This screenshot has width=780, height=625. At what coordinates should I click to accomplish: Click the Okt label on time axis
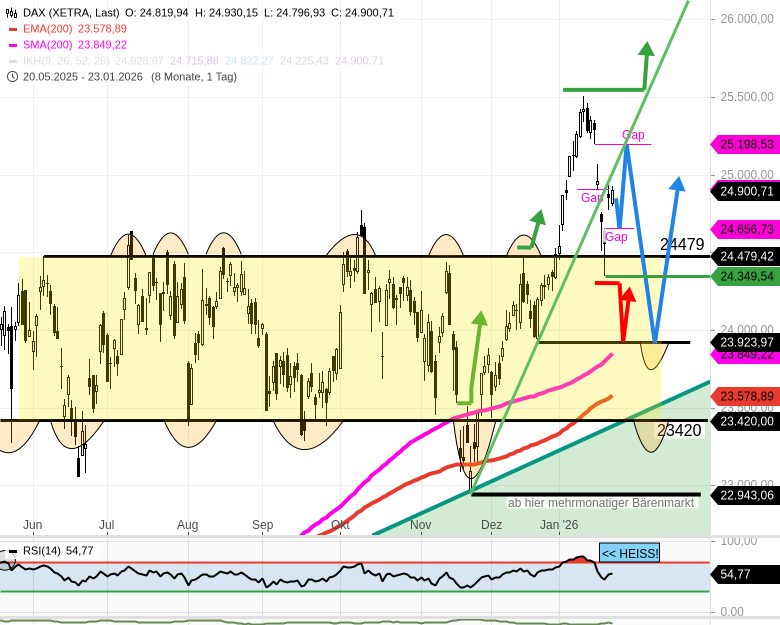(340, 524)
